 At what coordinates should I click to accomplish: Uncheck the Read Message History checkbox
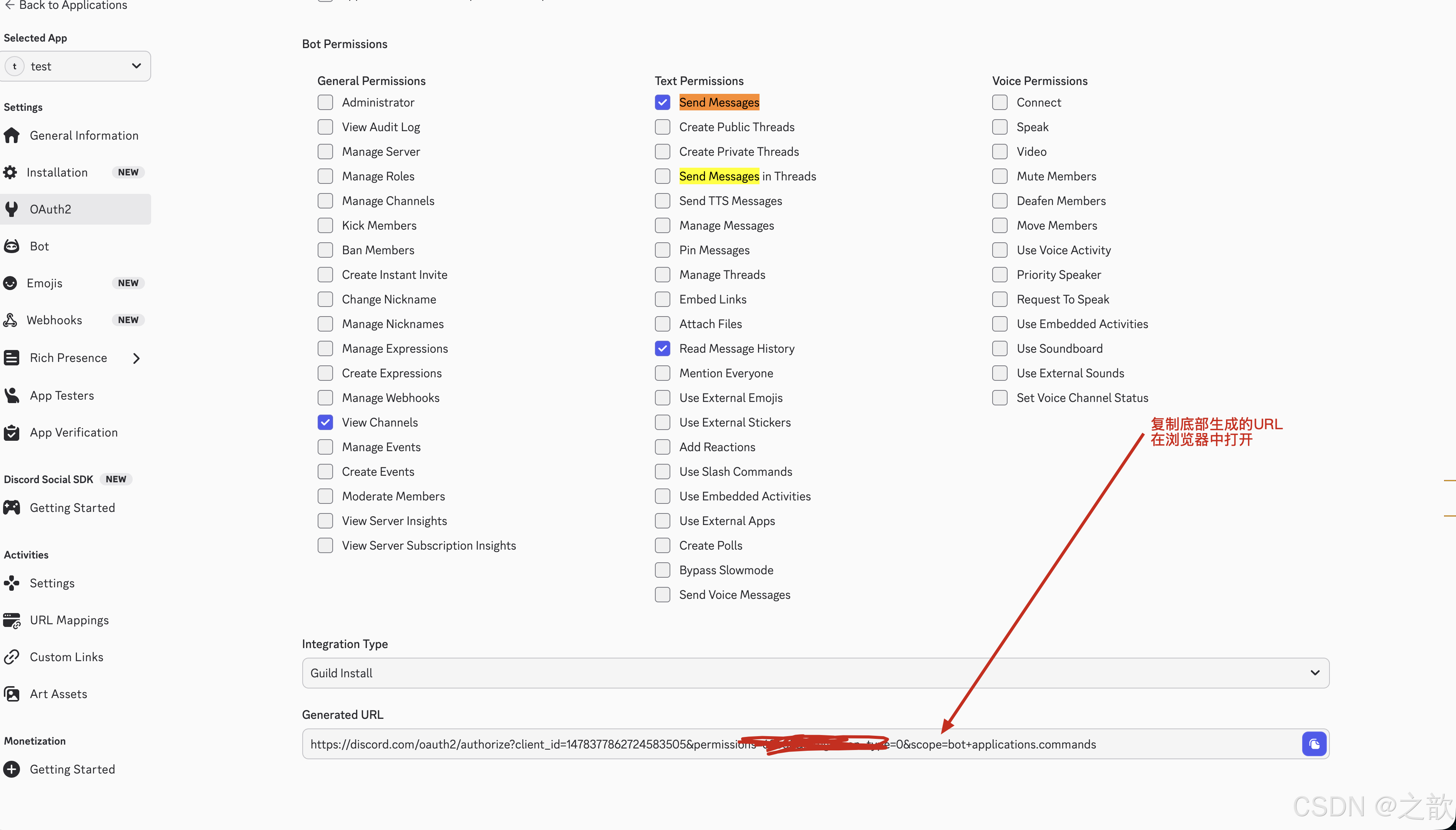click(x=662, y=348)
